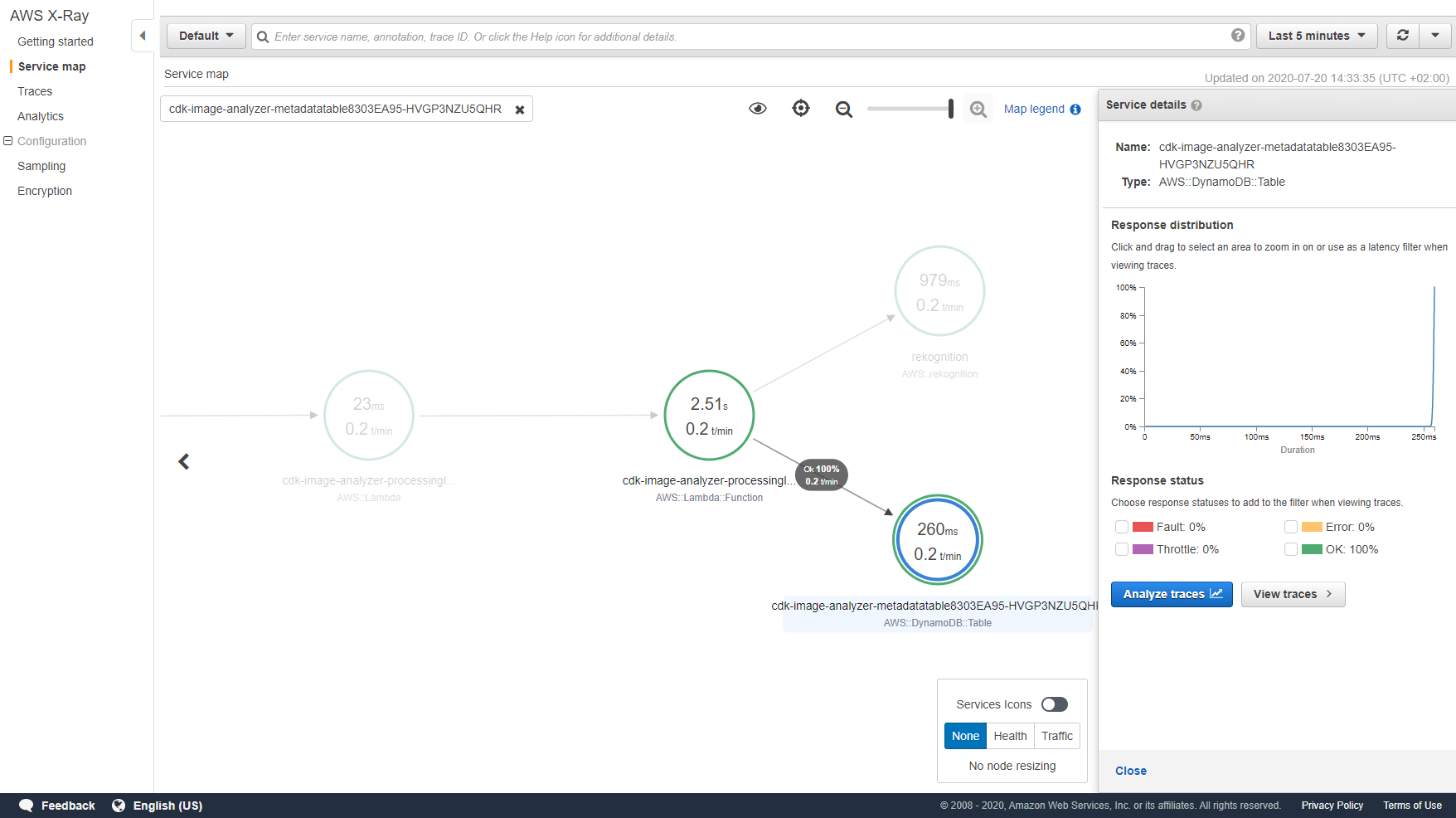Collapse the left navigation sidebar arrow
1456x818 pixels.
pyautogui.click(x=143, y=36)
